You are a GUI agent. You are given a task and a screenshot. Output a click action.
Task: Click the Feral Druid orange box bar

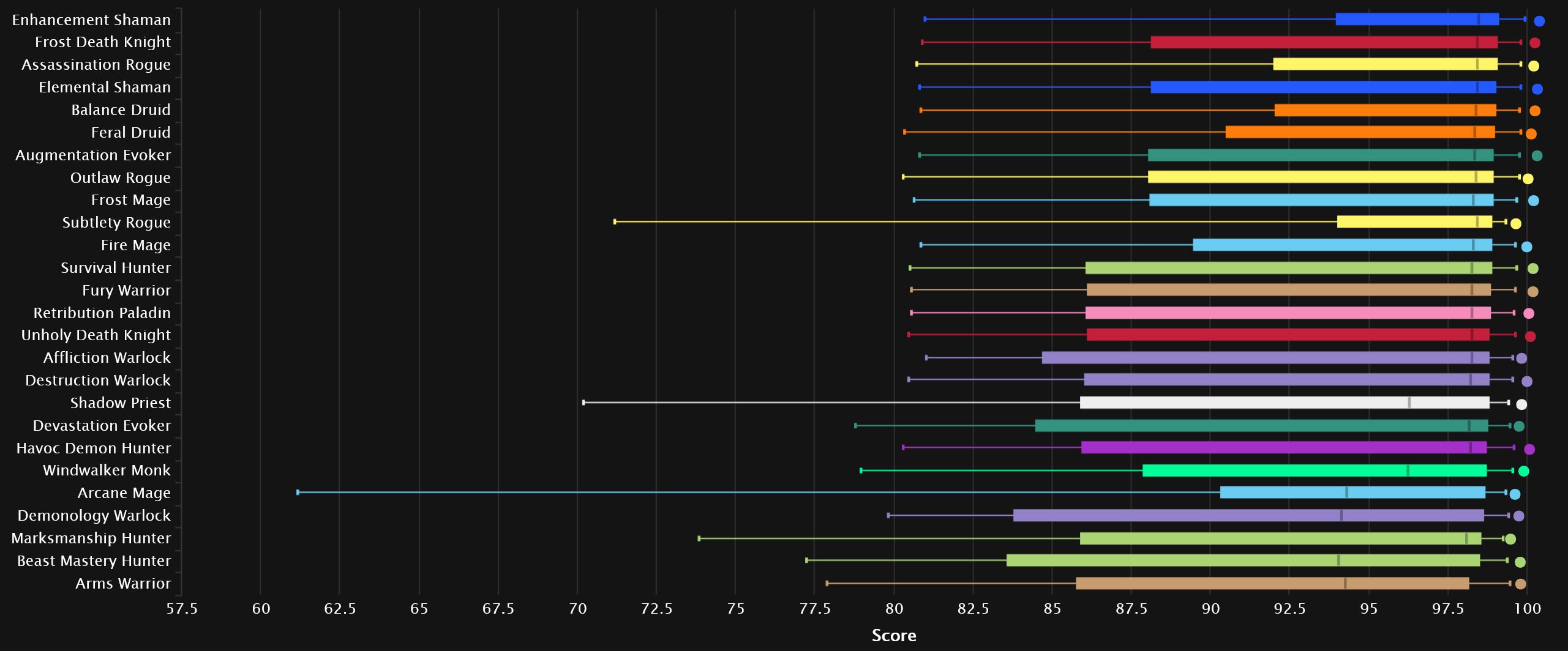[x=1360, y=132]
